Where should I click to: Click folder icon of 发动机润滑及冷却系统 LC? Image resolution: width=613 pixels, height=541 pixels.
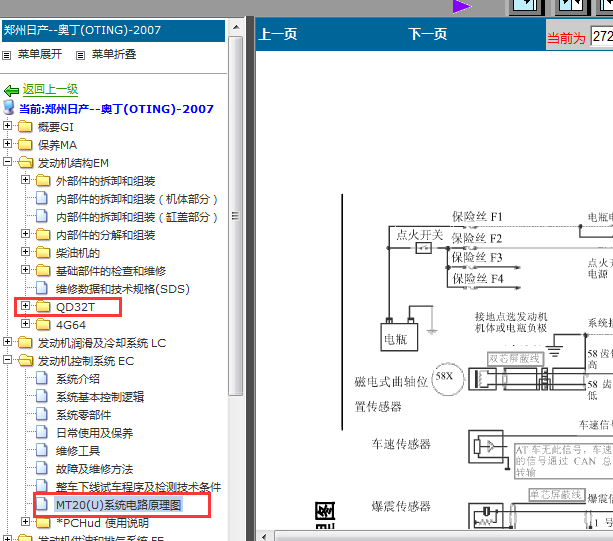pyautogui.click(x=25, y=342)
